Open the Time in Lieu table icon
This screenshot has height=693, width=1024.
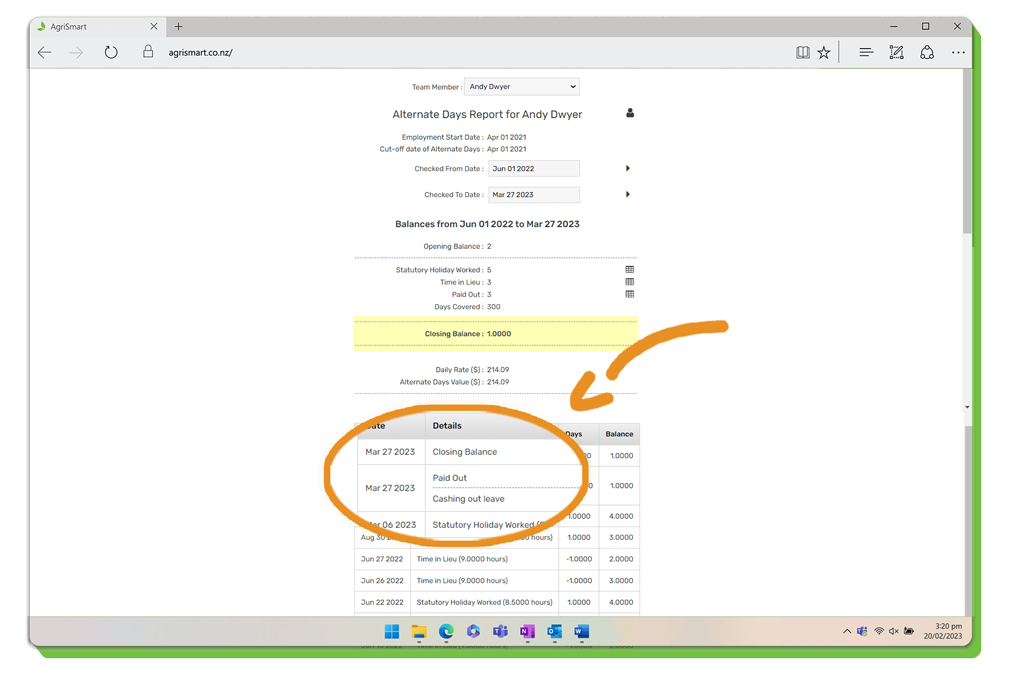pos(629,282)
